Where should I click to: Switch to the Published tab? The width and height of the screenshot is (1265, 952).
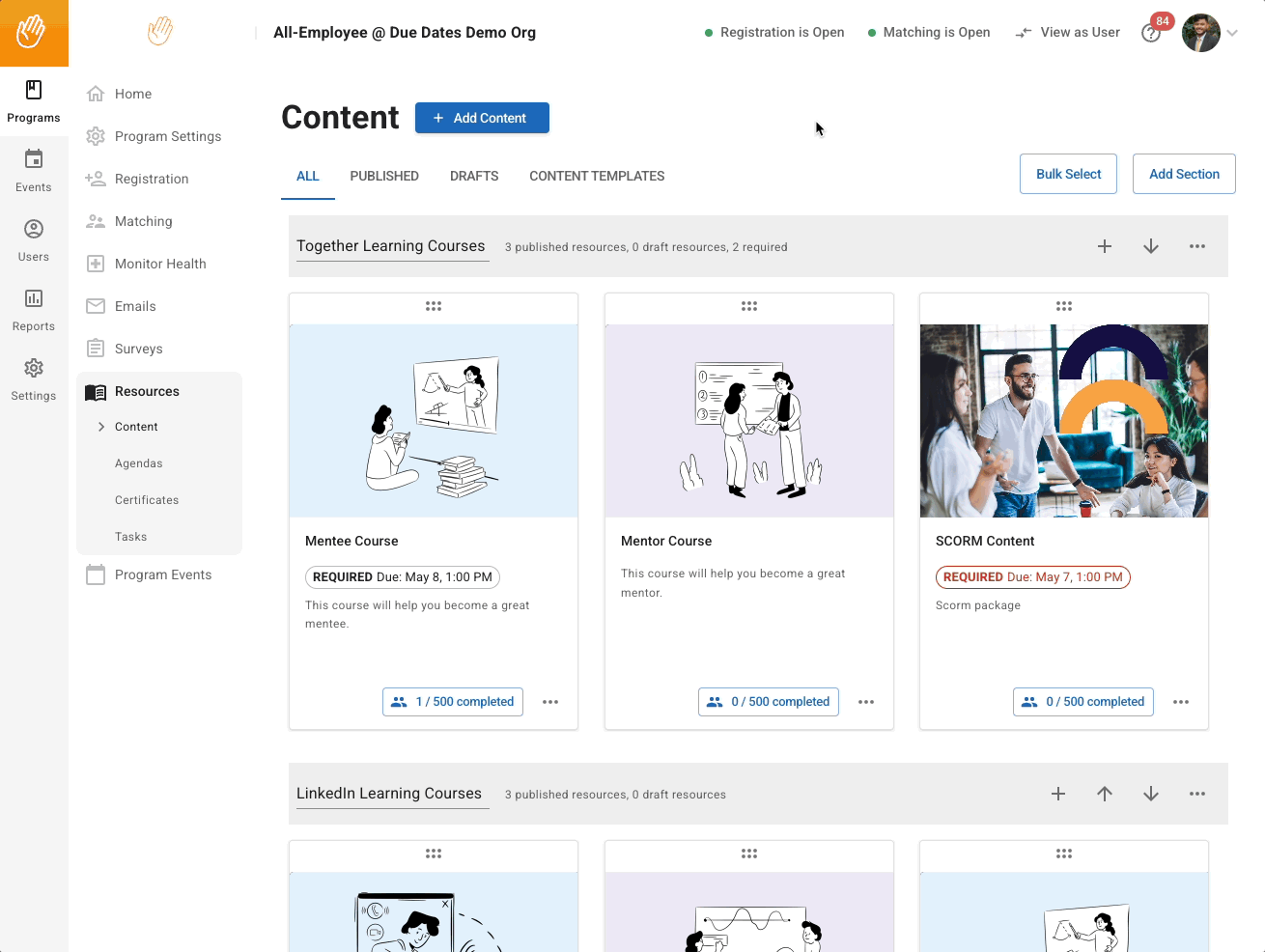tap(384, 176)
